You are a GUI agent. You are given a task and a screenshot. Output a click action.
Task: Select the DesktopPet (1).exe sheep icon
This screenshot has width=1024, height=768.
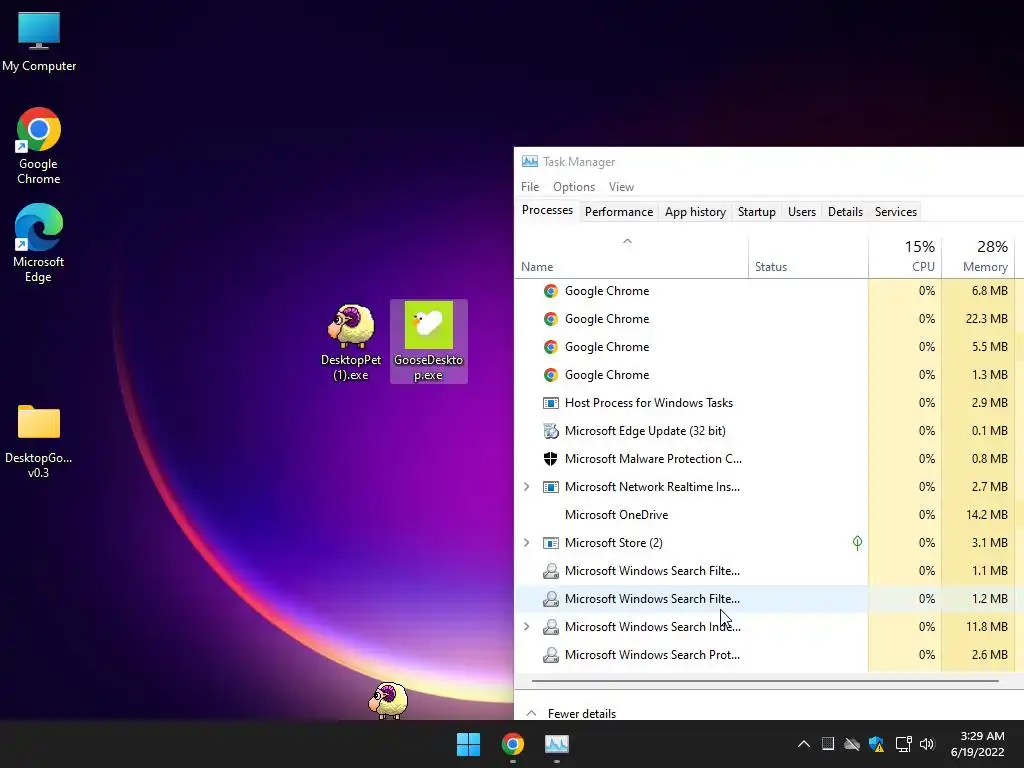click(351, 342)
